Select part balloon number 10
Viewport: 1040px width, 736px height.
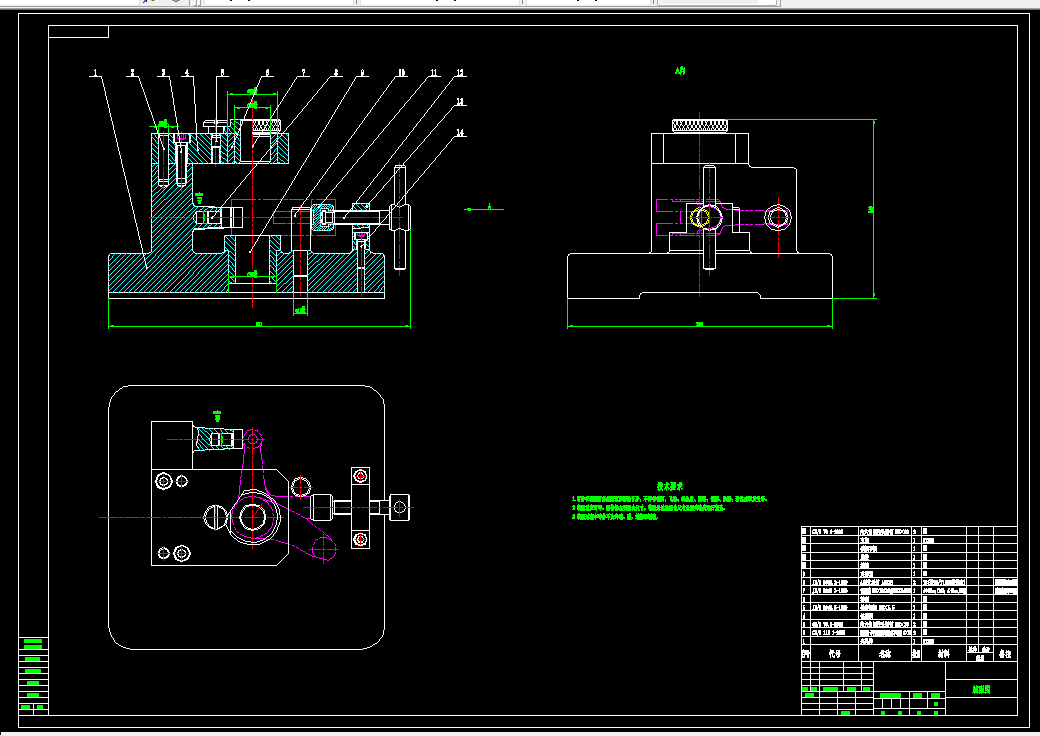(x=401, y=73)
